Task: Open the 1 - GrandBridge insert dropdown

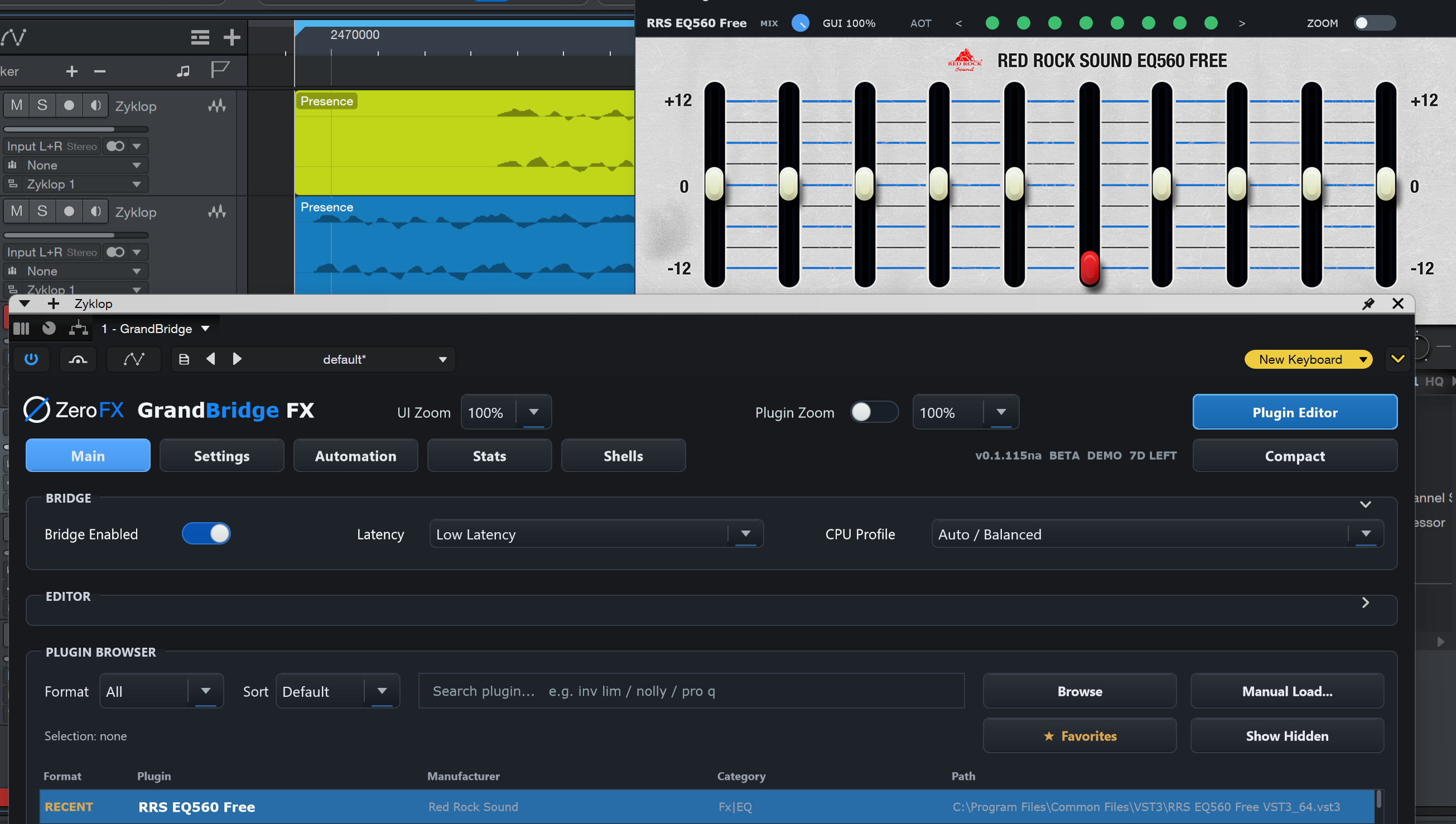Action: [x=156, y=329]
